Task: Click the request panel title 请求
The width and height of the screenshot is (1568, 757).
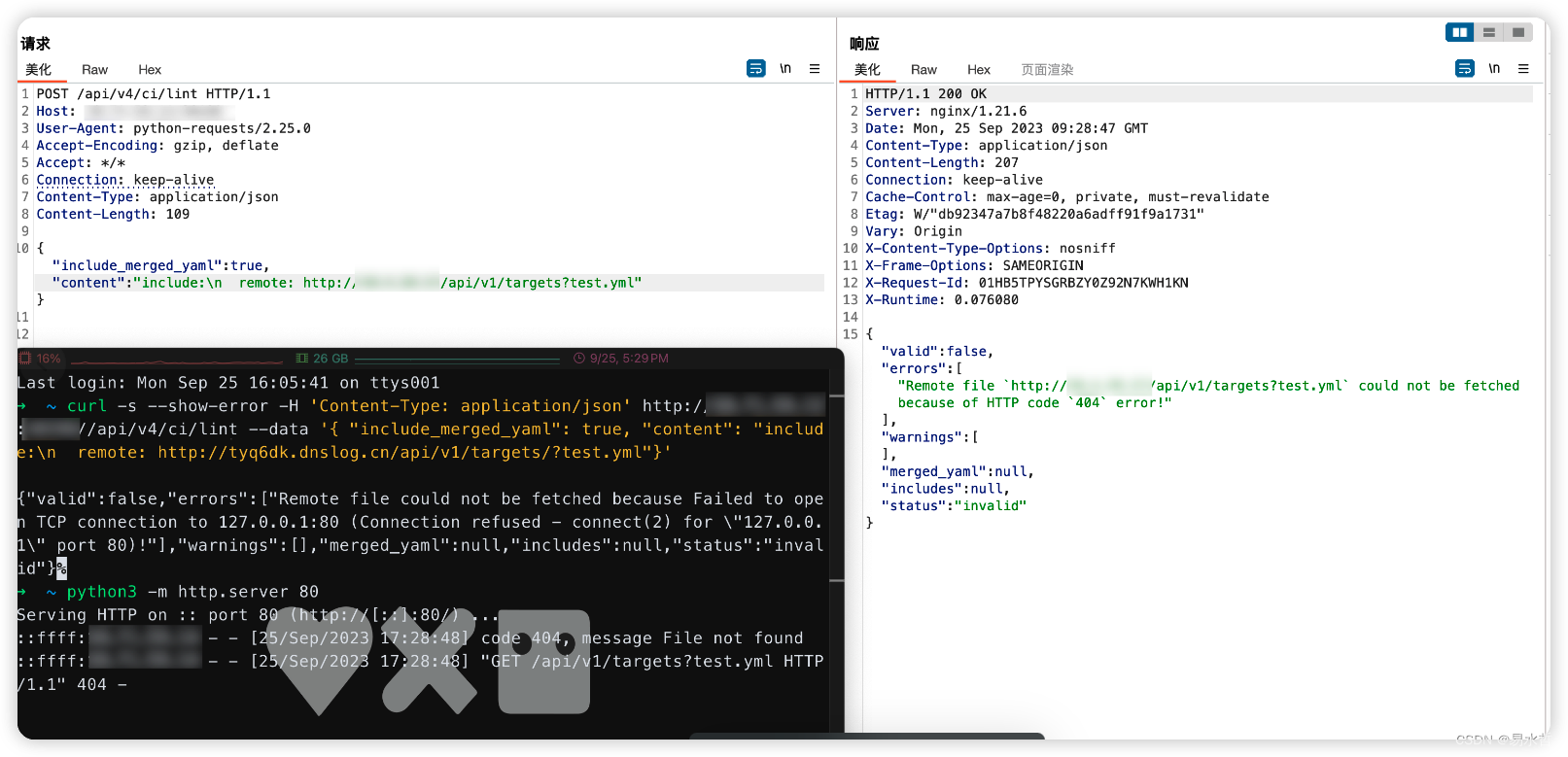Action: [x=35, y=44]
